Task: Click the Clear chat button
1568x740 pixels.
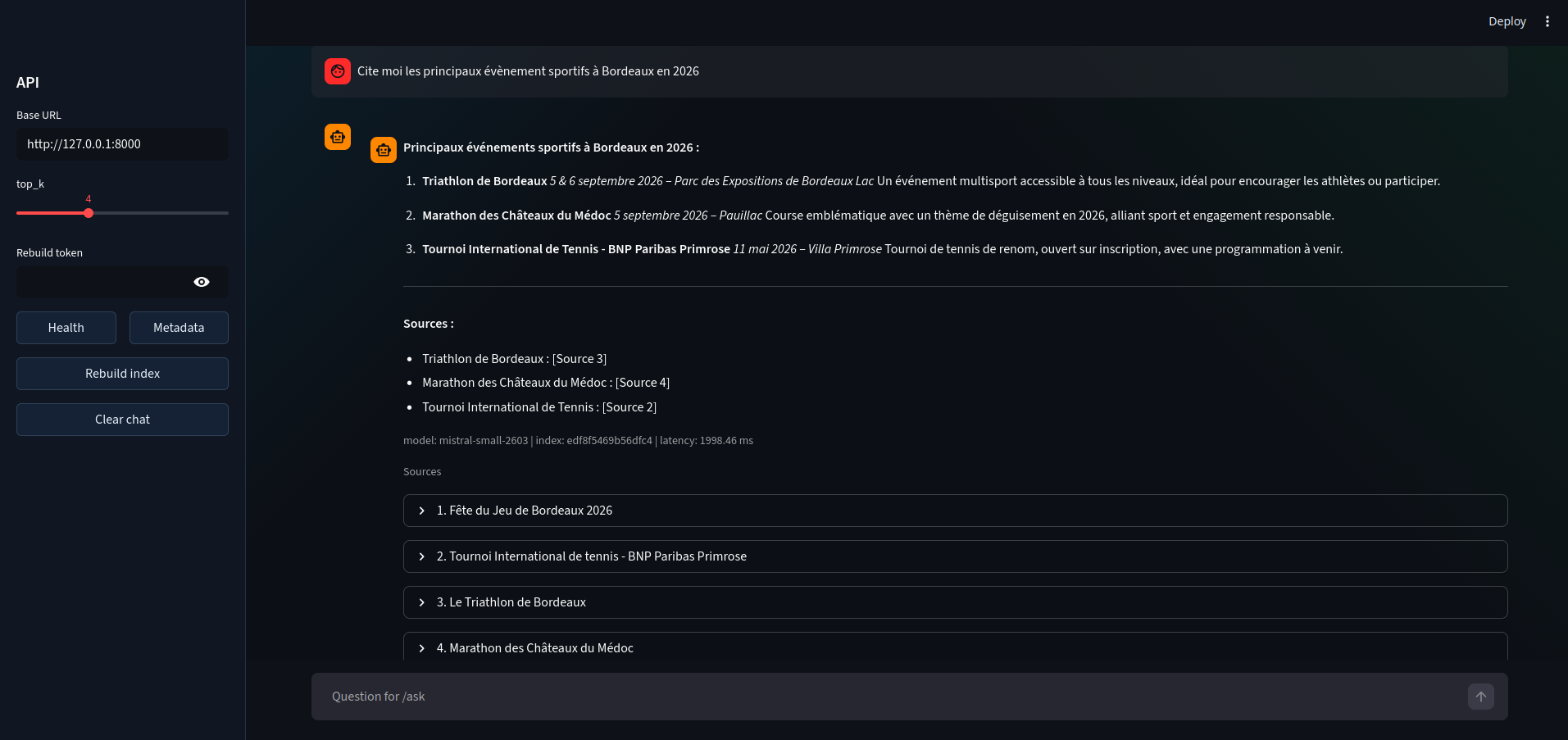Action: click(x=122, y=420)
